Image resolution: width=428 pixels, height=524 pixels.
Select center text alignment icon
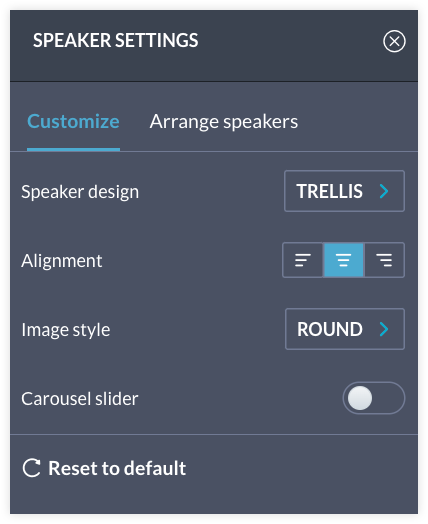pos(343,260)
